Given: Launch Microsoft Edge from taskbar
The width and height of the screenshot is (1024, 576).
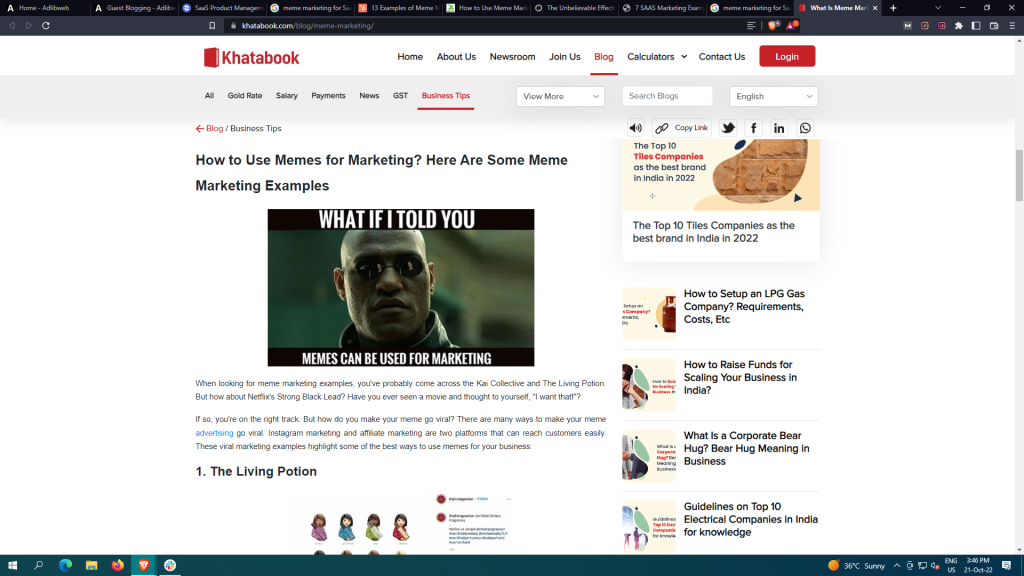Looking at the screenshot, I should pyautogui.click(x=65, y=565).
